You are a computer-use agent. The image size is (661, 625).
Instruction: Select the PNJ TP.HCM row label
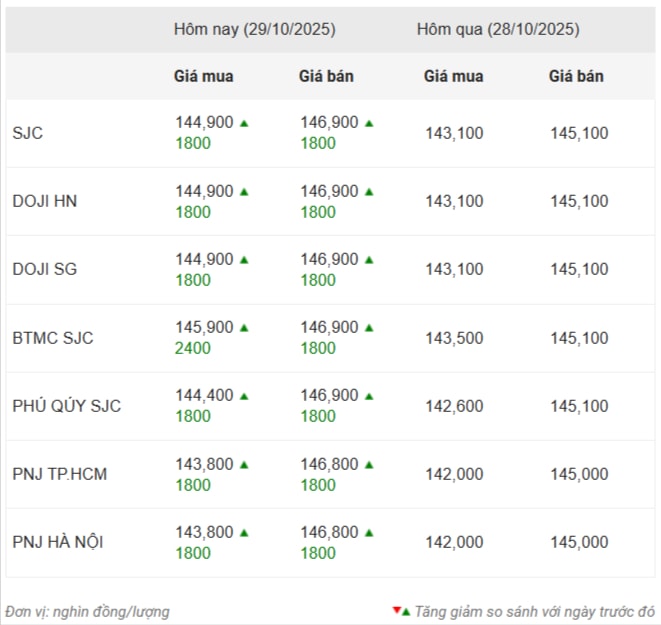click(60, 474)
